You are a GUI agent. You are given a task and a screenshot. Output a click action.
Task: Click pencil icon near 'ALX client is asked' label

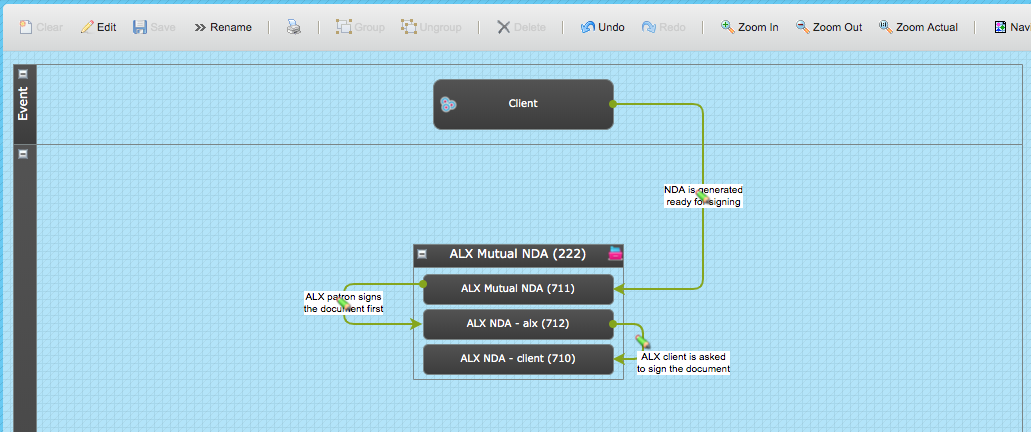click(642, 341)
